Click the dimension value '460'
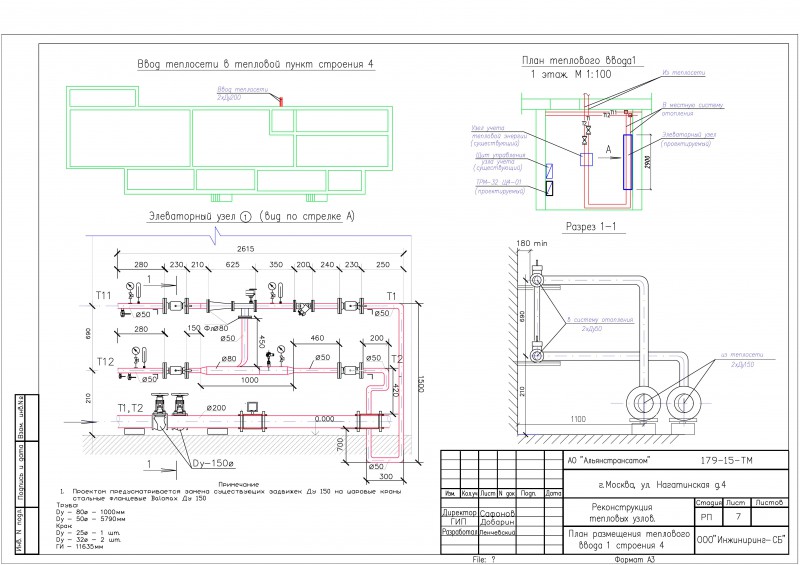800x565 pixels. (317, 338)
